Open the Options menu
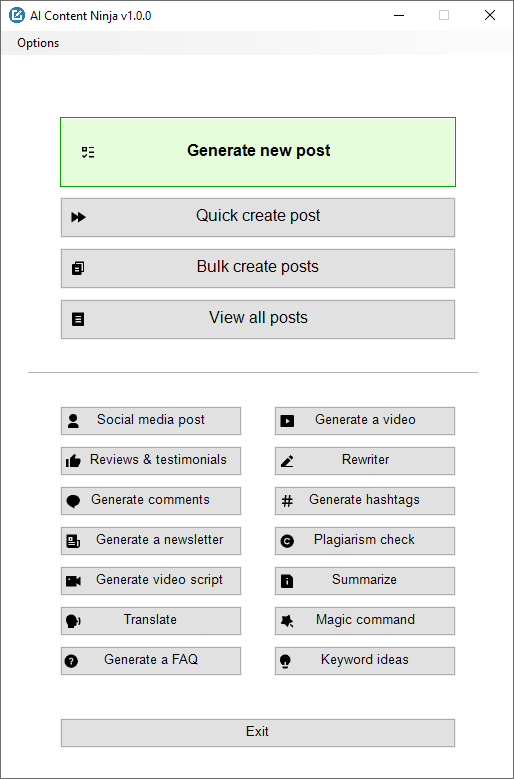This screenshot has width=514, height=779. coord(38,43)
